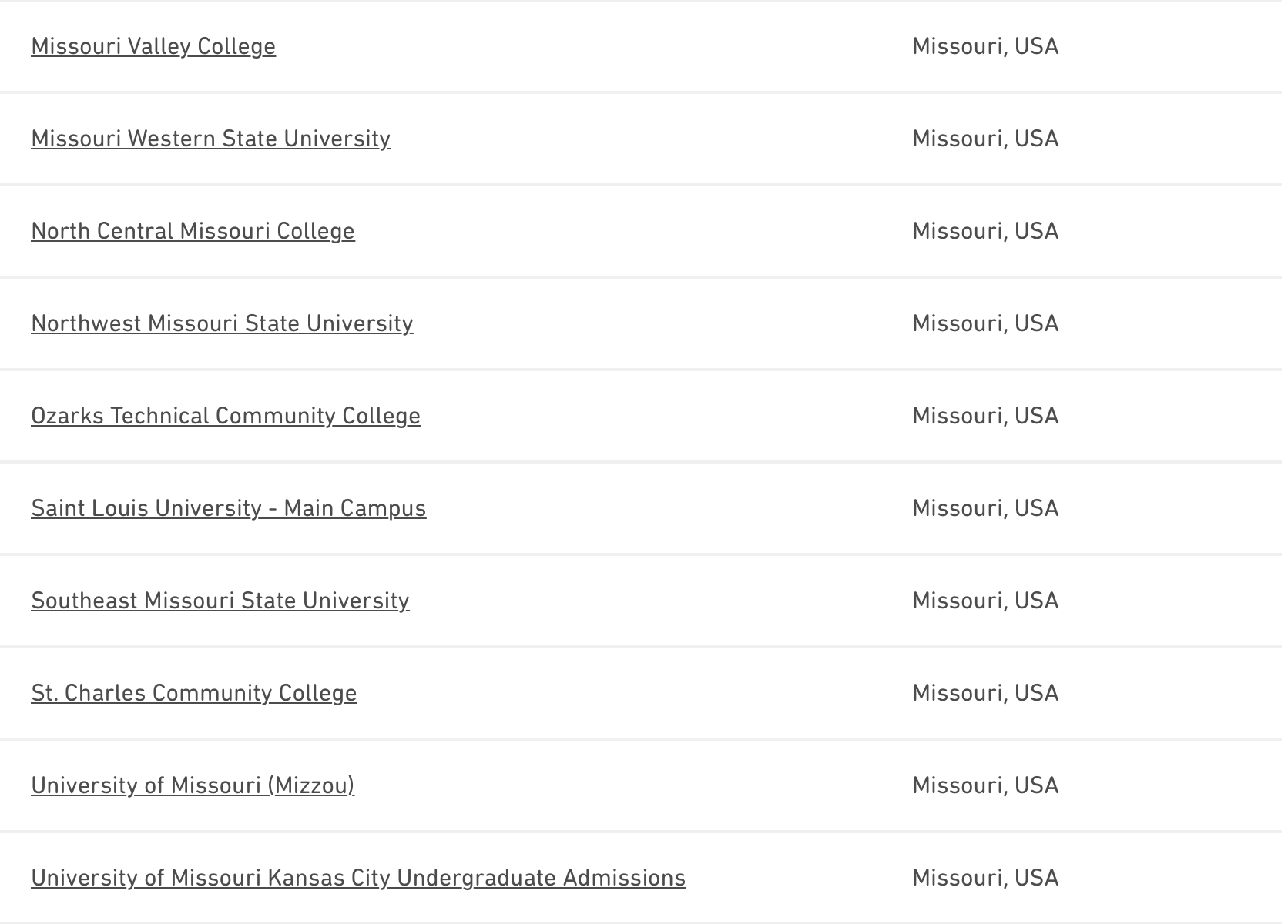
Task: Open North Central Missouri College page
Action: pos(193,231)
